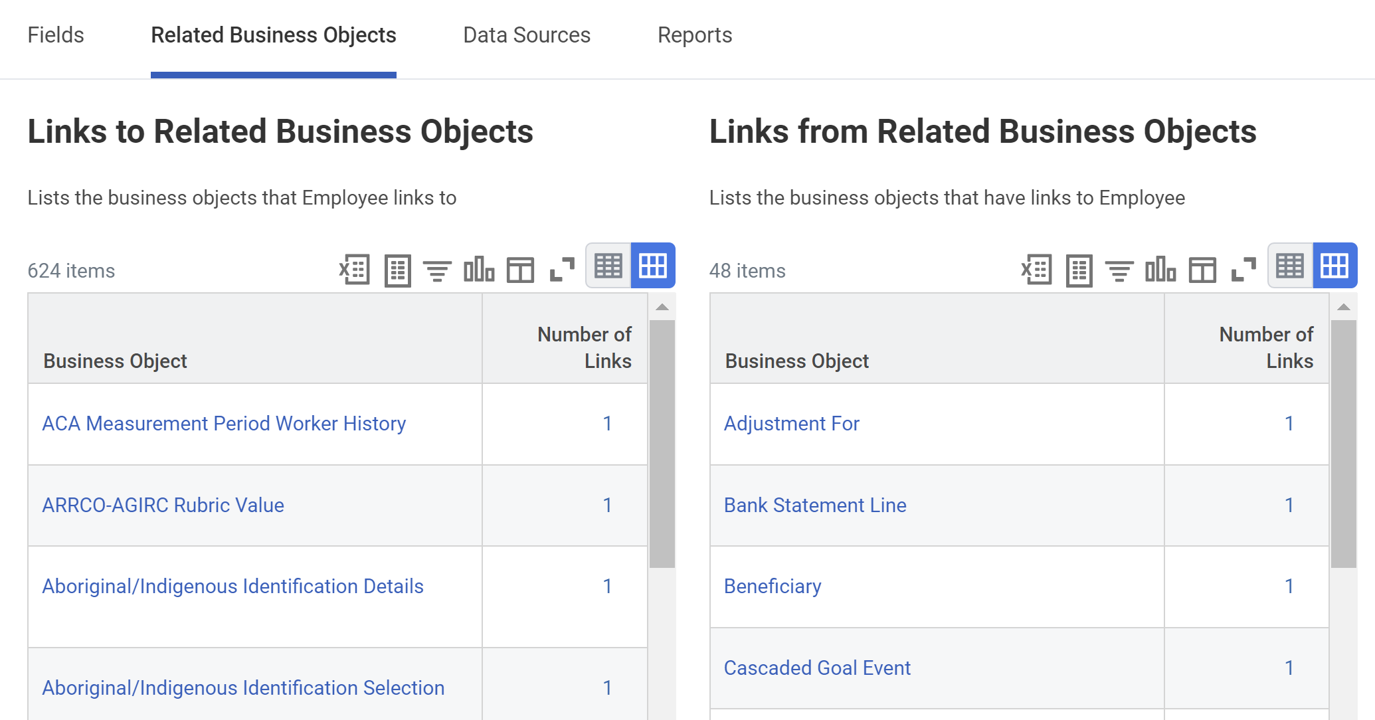The image size is (1375, 720).
Task: Open worksheet export in Links to toolbar
Action: [397, 270]
